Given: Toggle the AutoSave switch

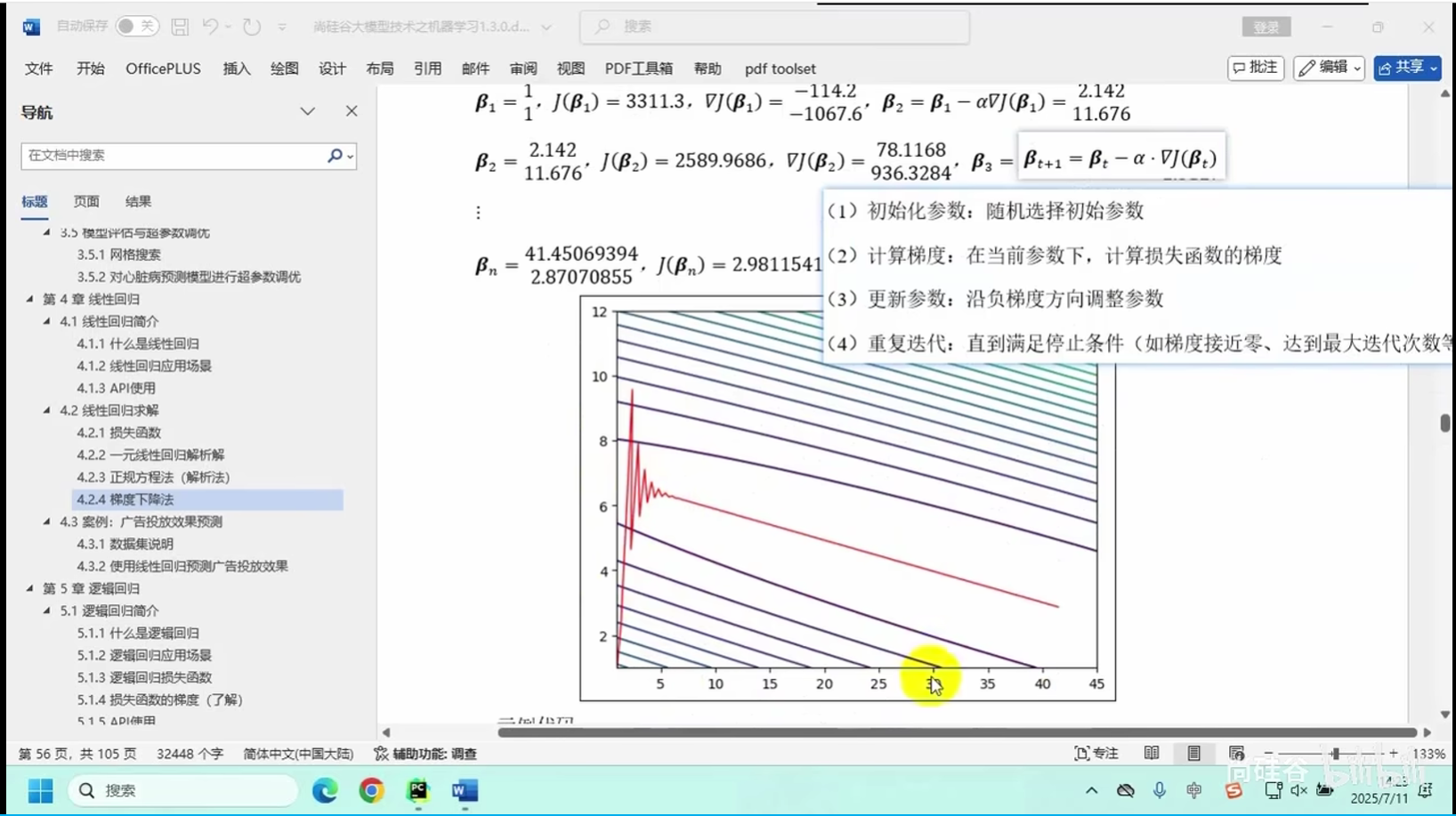Looking at the screenshot, I should [x=137, y=27].
